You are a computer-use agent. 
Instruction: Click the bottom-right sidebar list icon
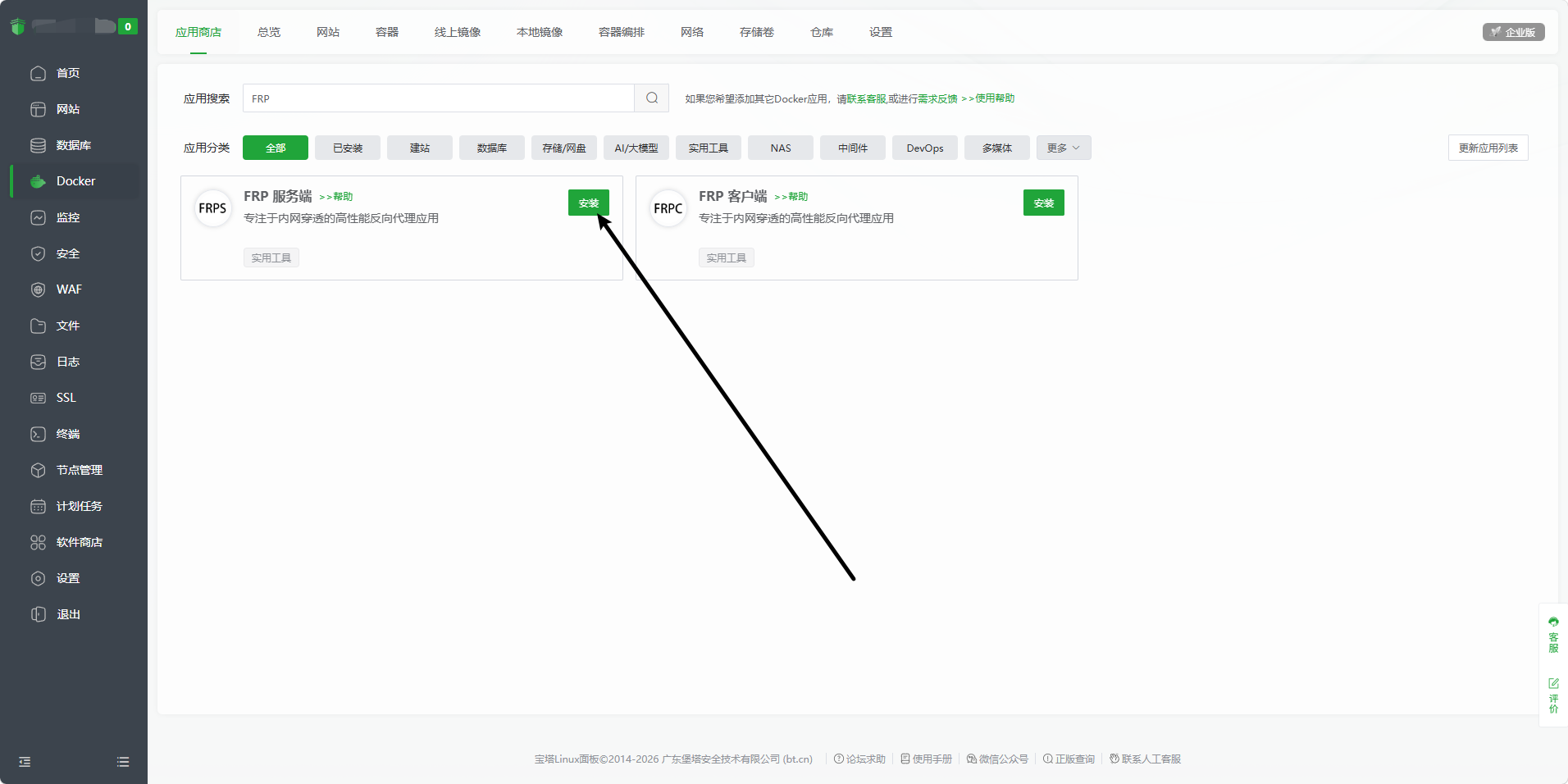[123, 762]
